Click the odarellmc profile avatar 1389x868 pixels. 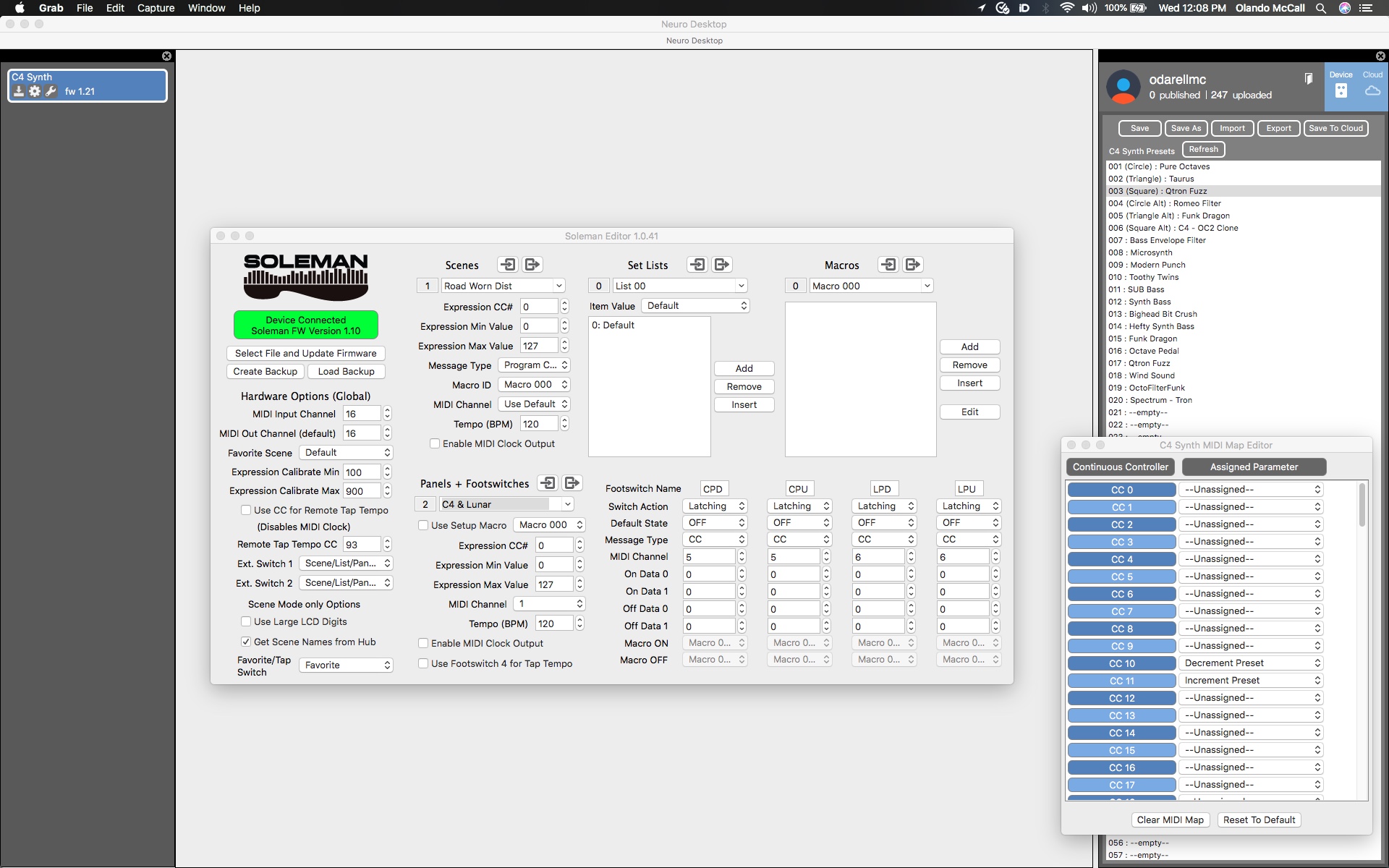tap(1123, 87)
